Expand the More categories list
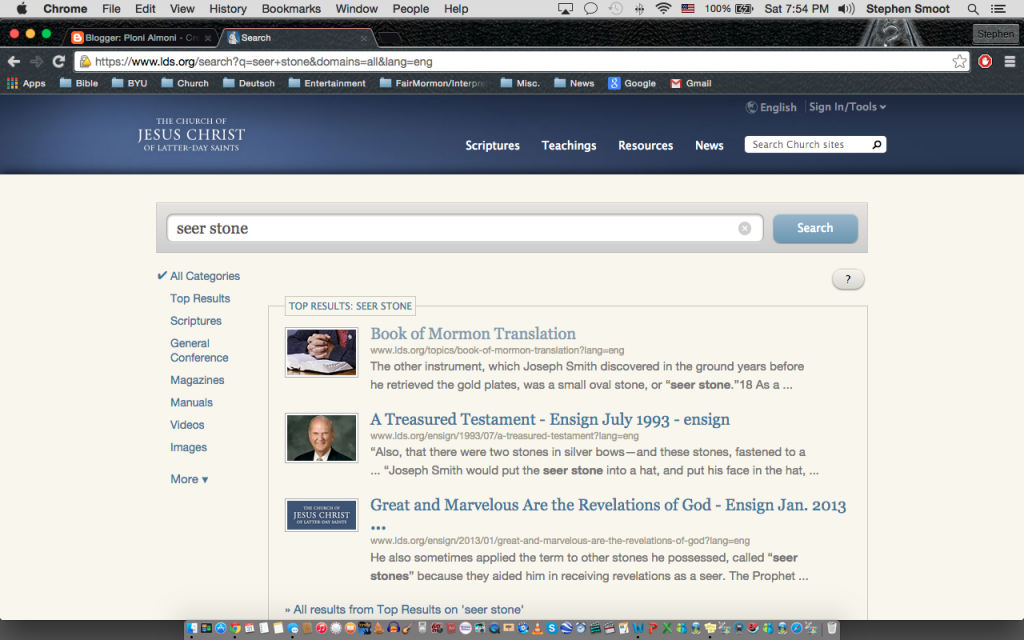The image size is (1024, 640). coord(189,479)
